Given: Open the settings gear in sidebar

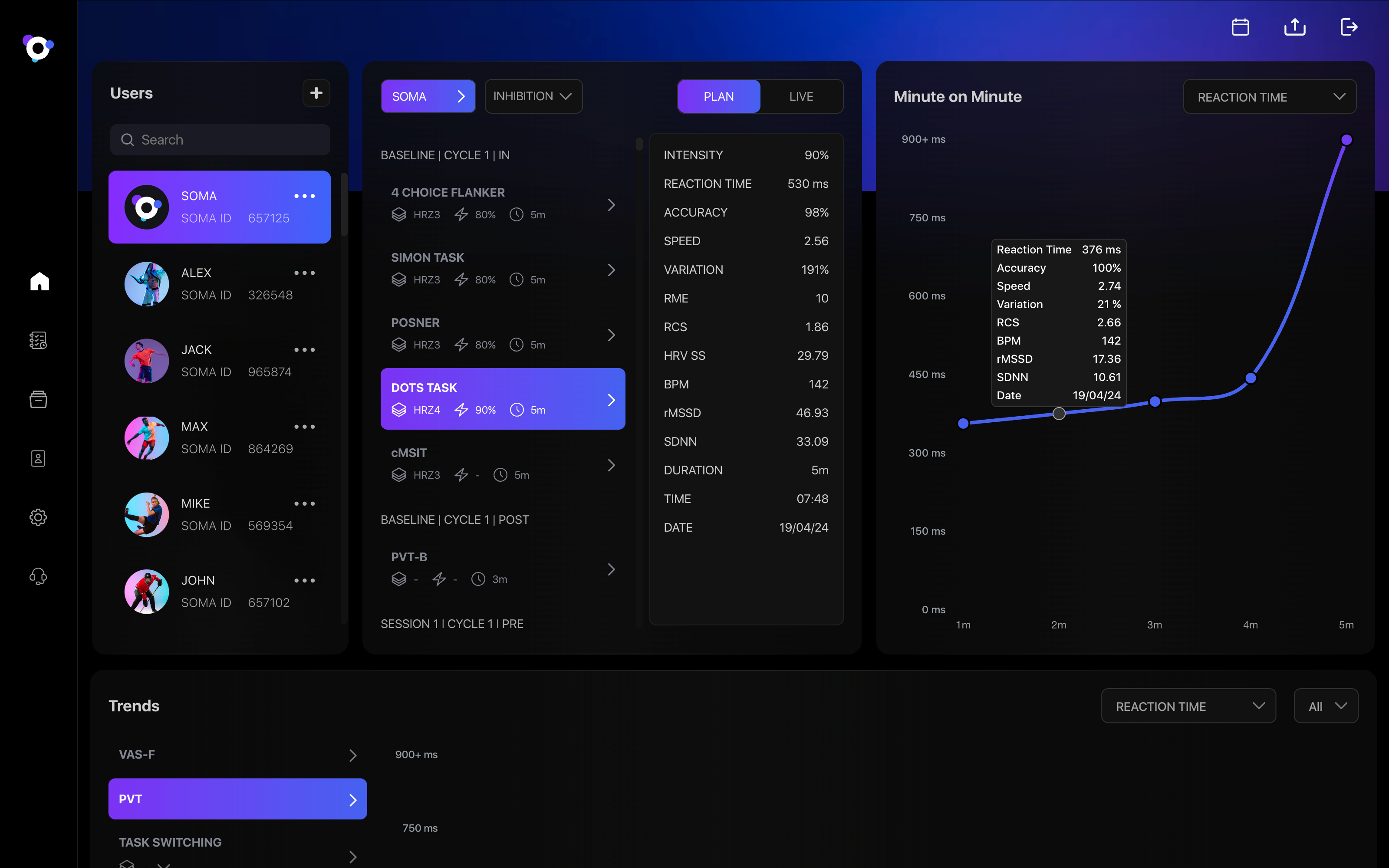Looking at the screenshot, I should pos(39,517).
